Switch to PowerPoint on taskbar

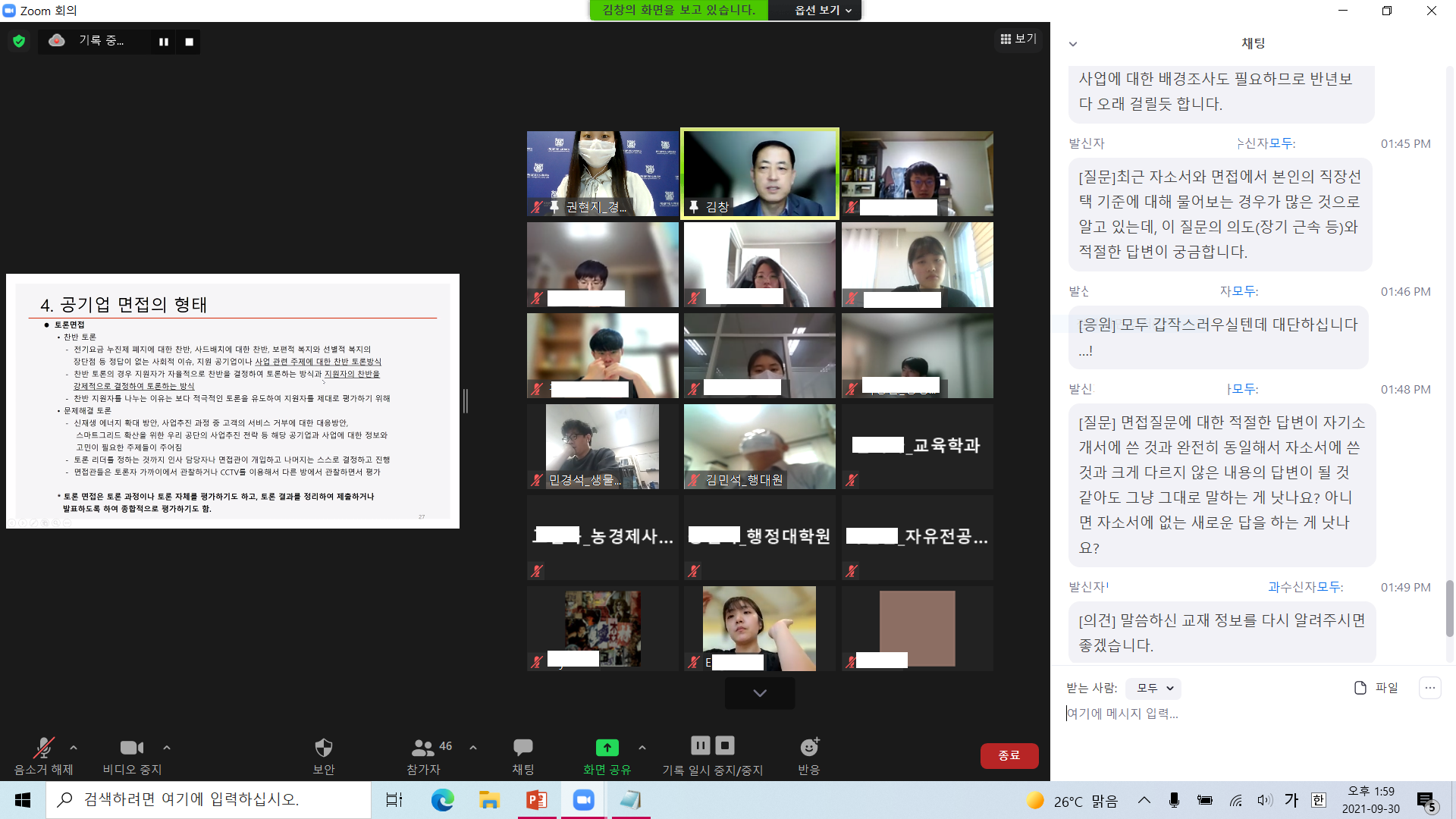(536, 800)
